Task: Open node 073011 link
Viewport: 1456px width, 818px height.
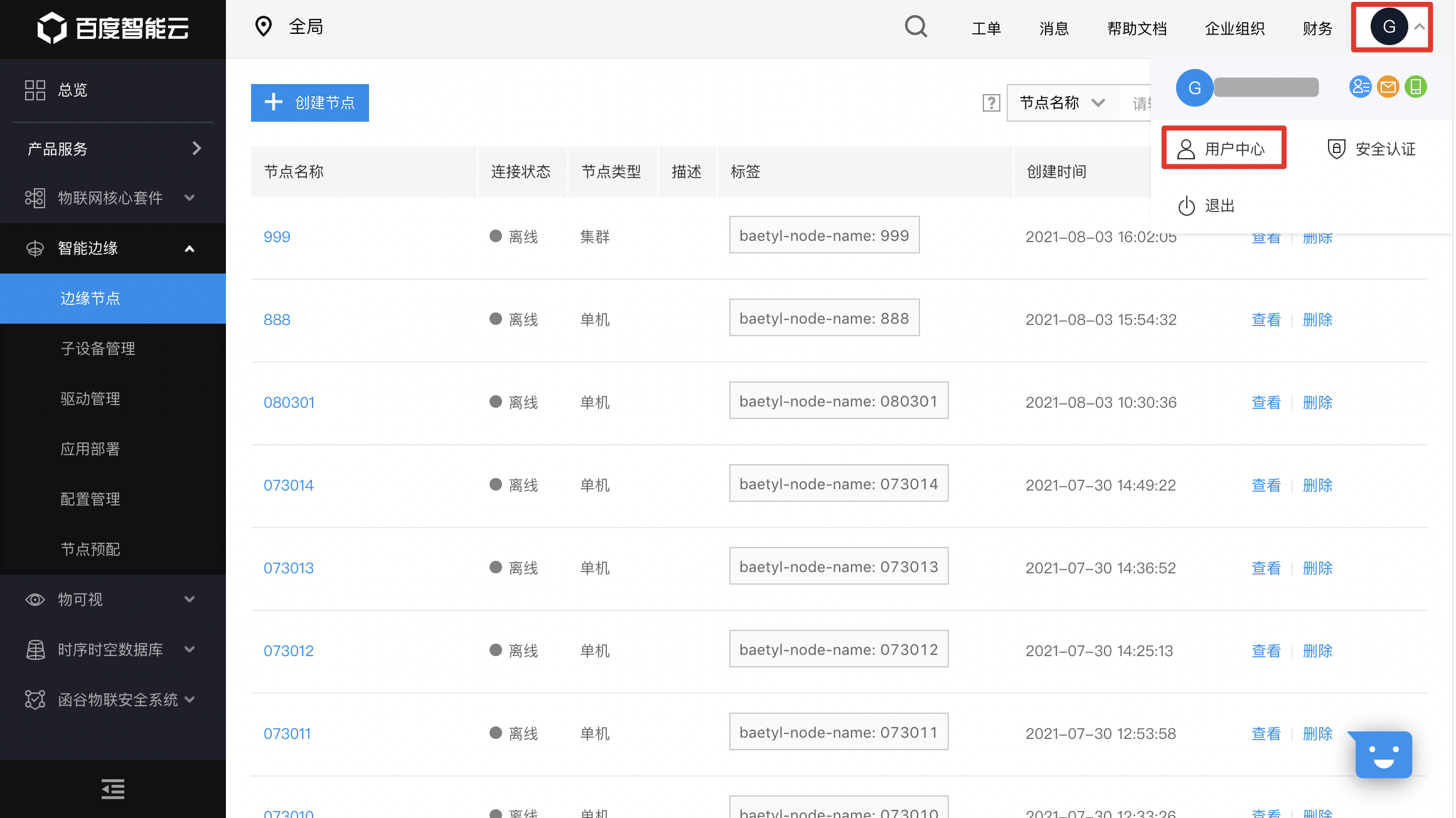Action: click(x=287, y=733)
